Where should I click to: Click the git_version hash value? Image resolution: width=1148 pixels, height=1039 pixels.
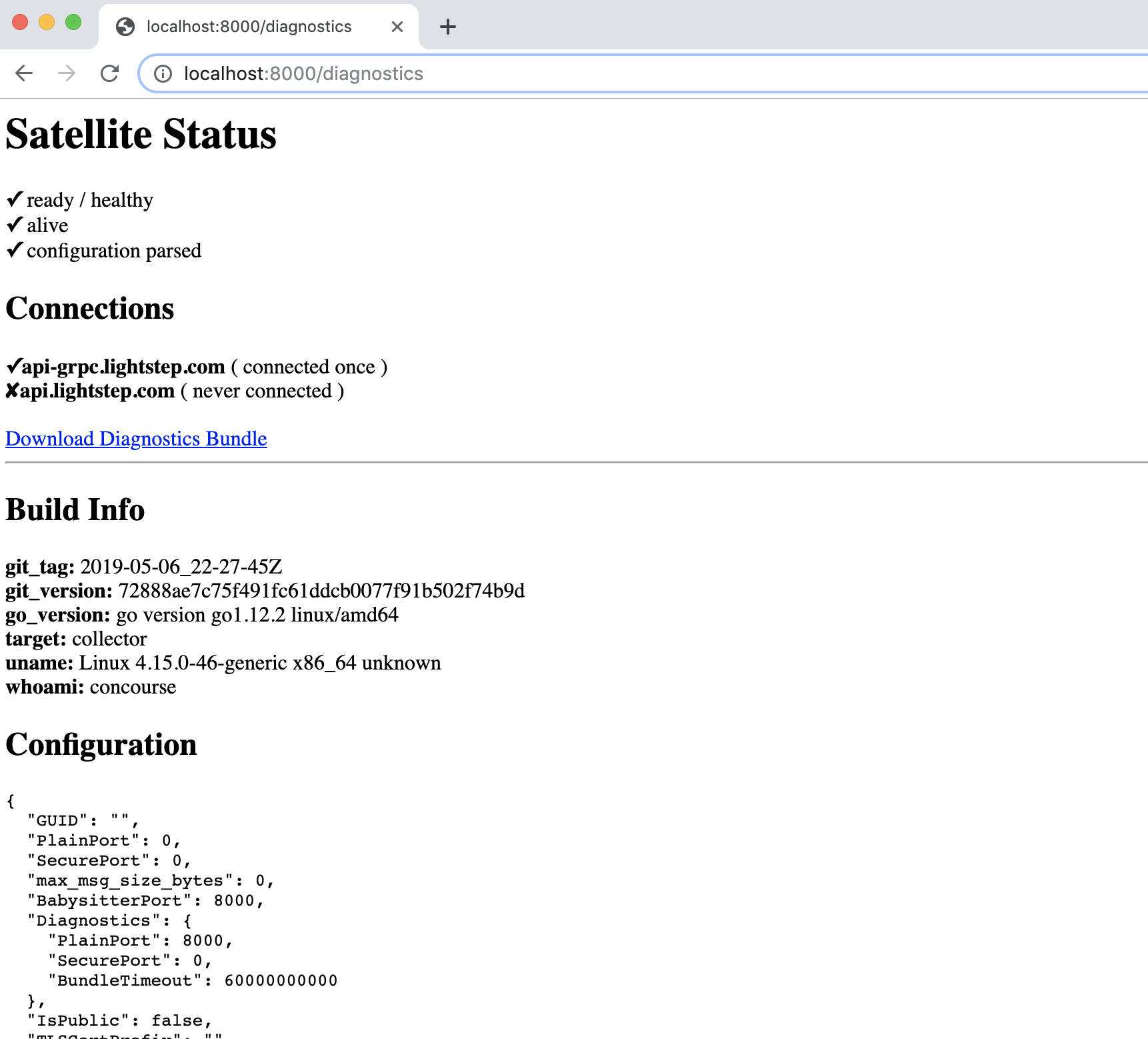coord(321,591)
